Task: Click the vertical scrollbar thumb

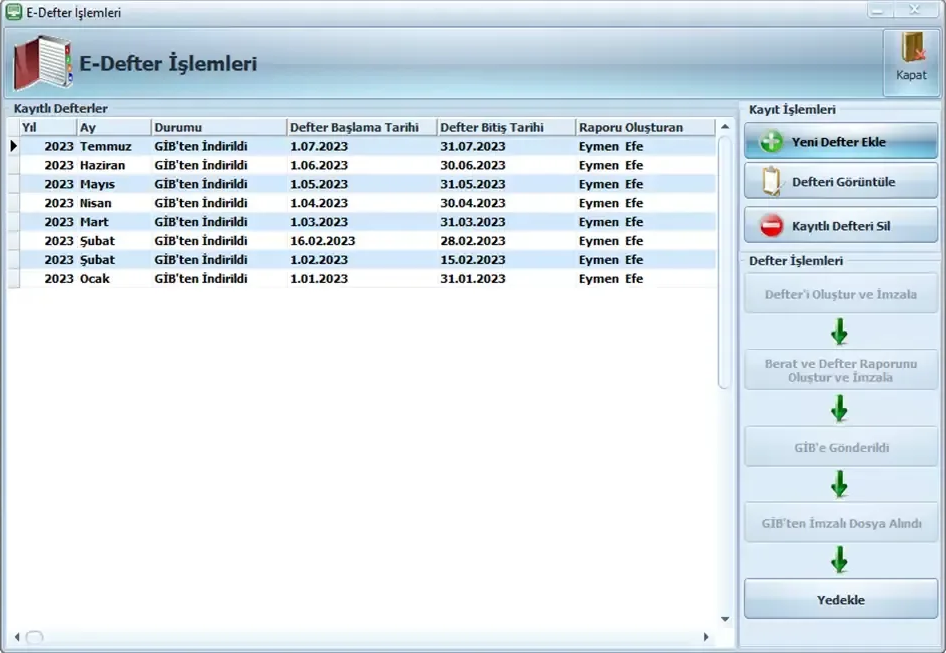Action: pyautogui.click(x=725, y=262)
